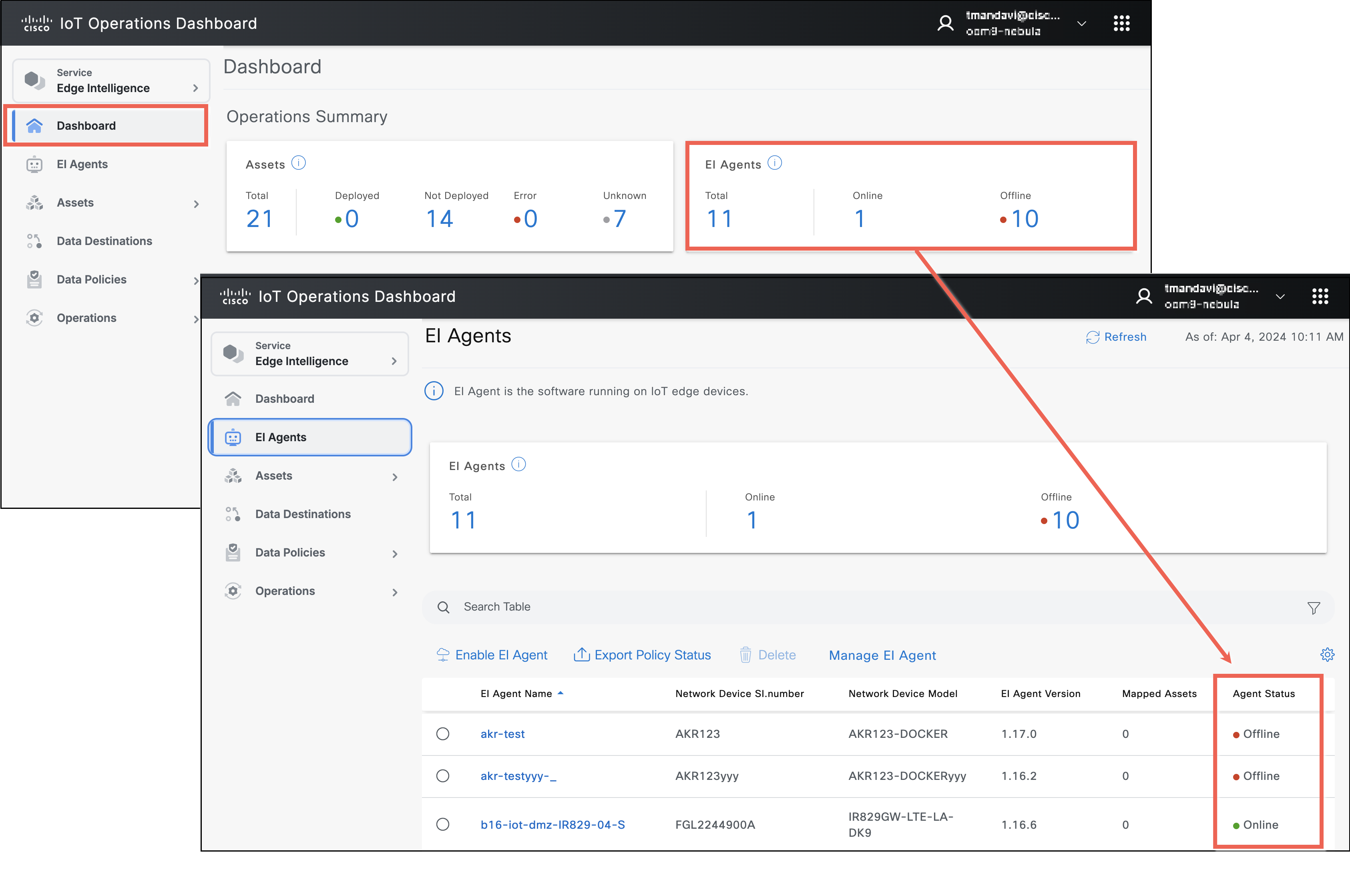Open akr-testyyy-_ agent link
This screenshot has width=1350, height=896.
[518, 776]
